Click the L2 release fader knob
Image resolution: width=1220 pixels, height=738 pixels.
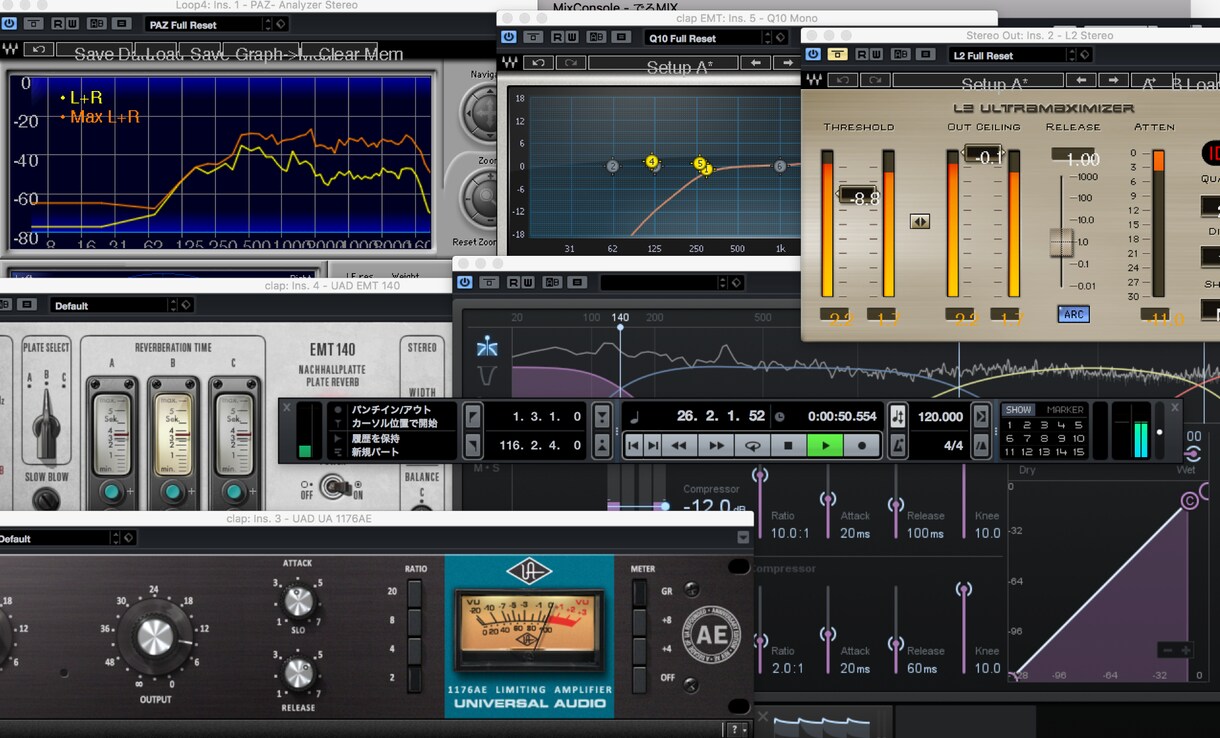(1062, 243)
